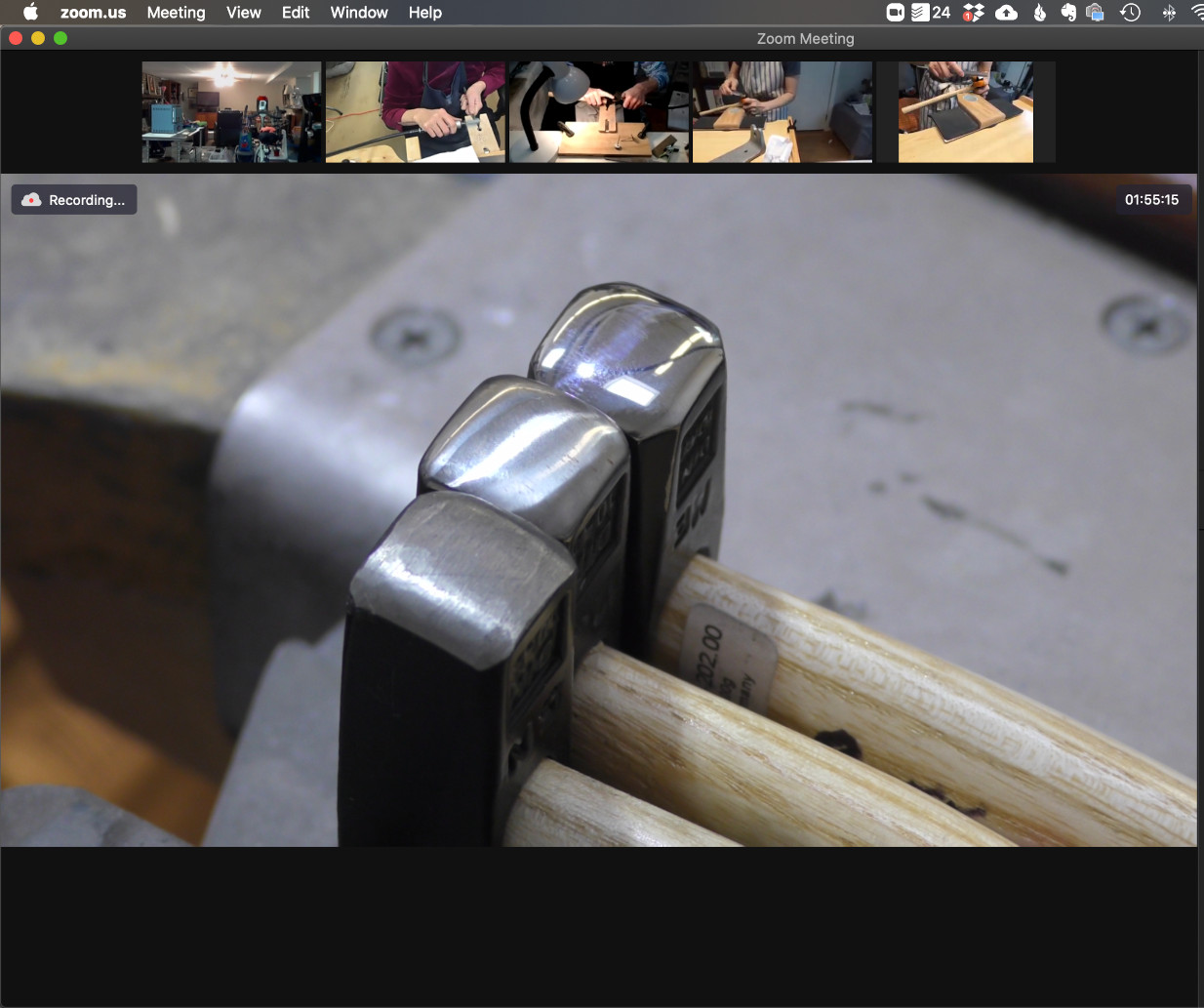Select the participant with desk lamp thumbnail
This screenshot has width=1204, height=1008.
coord(598,112)
